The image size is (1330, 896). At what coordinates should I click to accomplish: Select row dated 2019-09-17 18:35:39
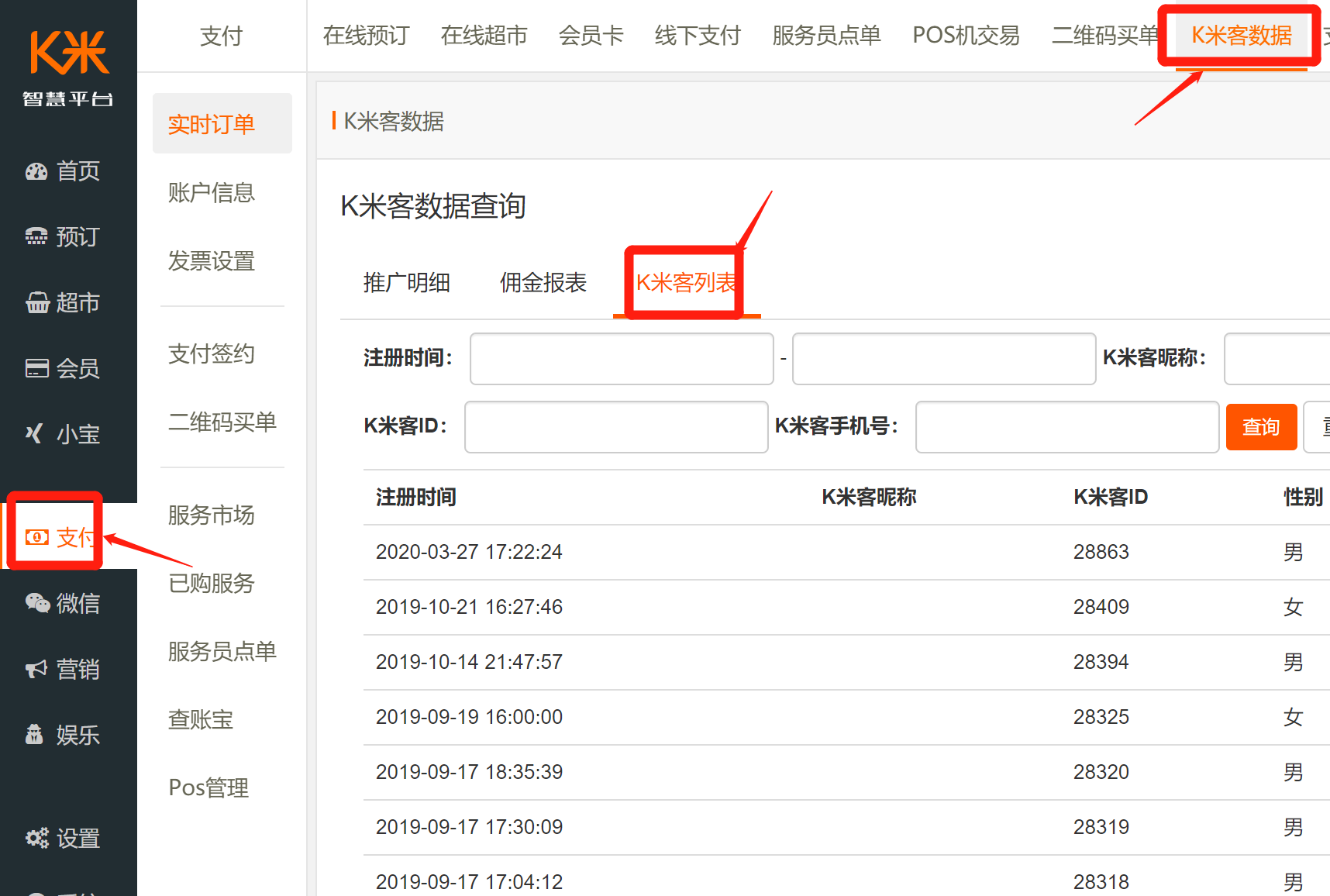point(846,772)
